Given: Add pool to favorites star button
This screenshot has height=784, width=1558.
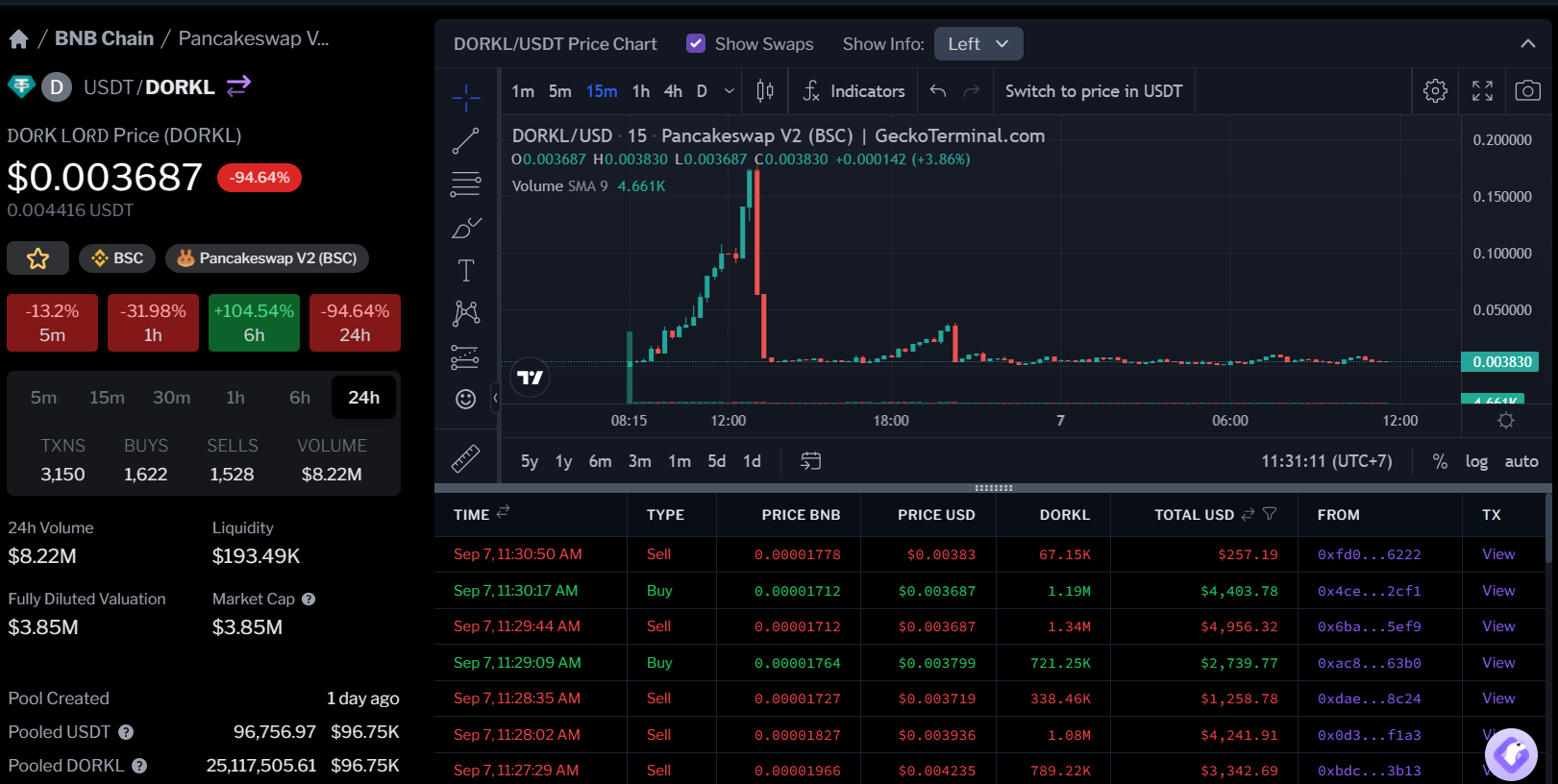Looking at the screenshot, I should point(37,258).
